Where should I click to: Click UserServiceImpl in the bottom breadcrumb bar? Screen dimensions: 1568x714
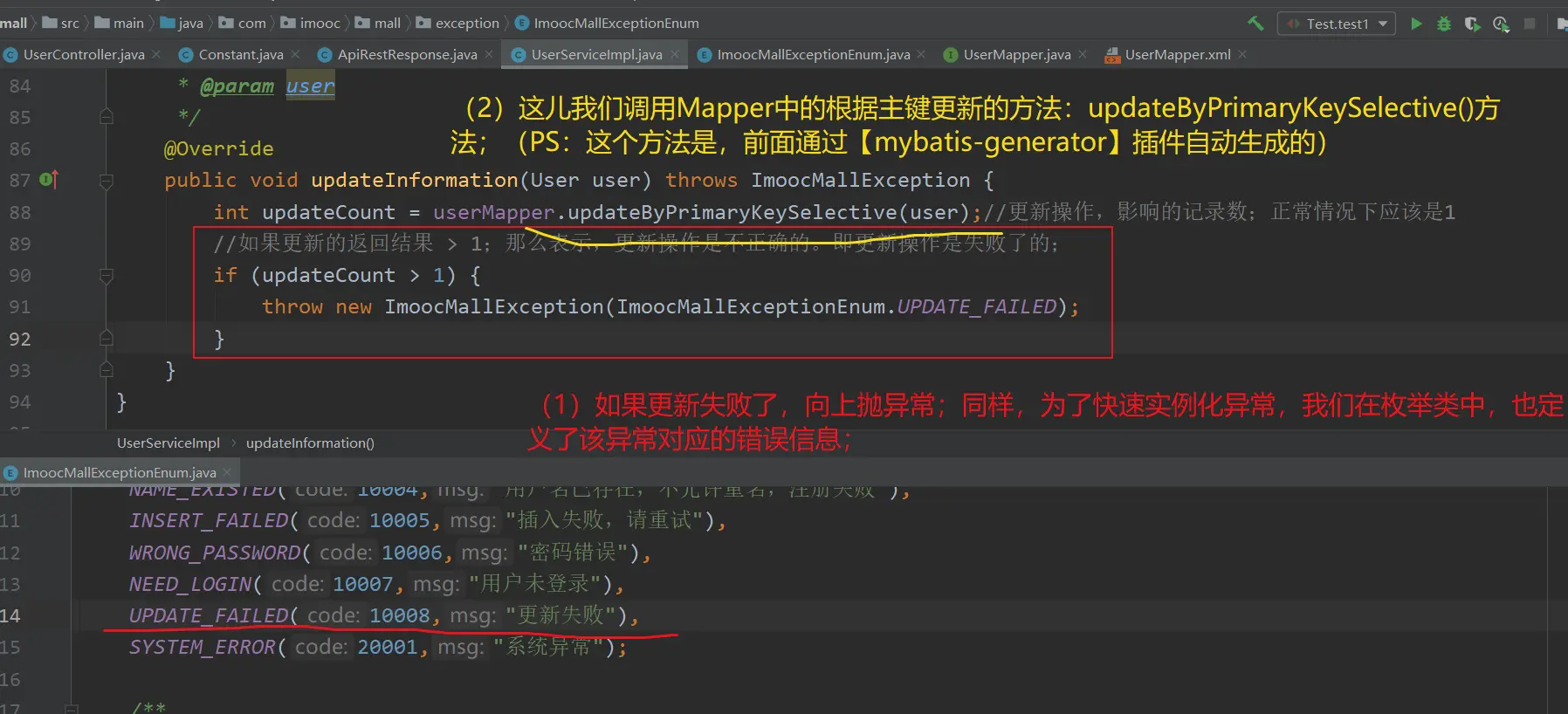(168, 443)
